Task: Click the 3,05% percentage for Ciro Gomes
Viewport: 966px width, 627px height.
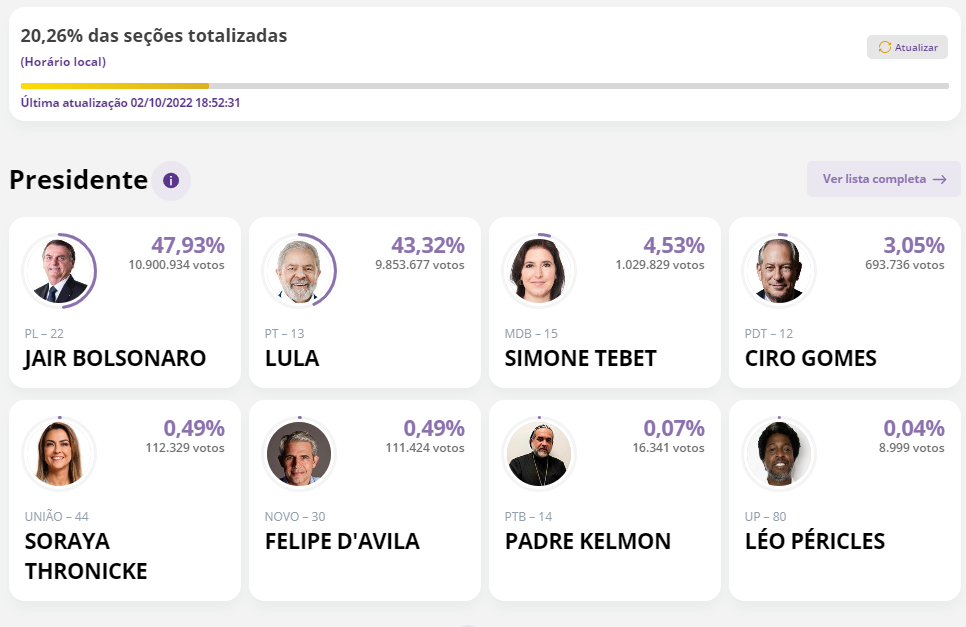Action: [913, 245]
